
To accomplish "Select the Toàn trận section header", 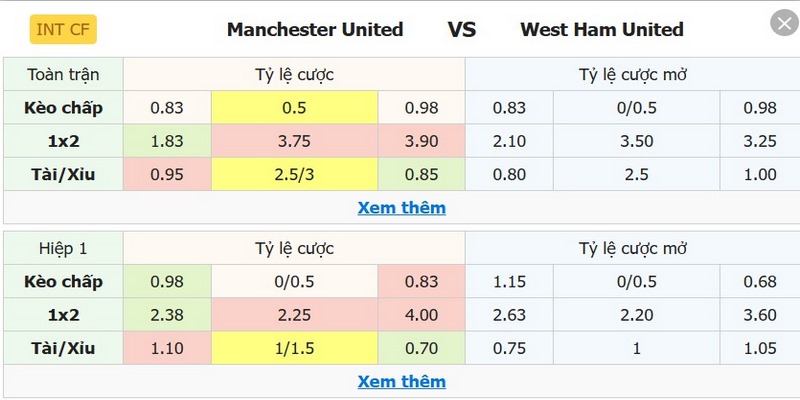I will point(64,75).
